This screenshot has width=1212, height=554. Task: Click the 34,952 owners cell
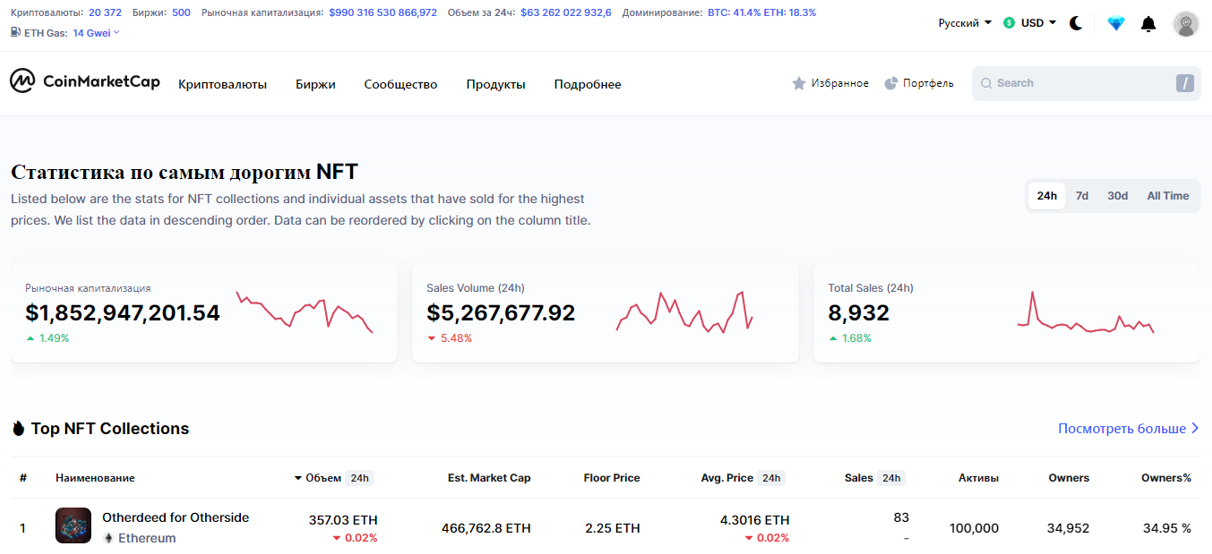tap(1069, 528)
